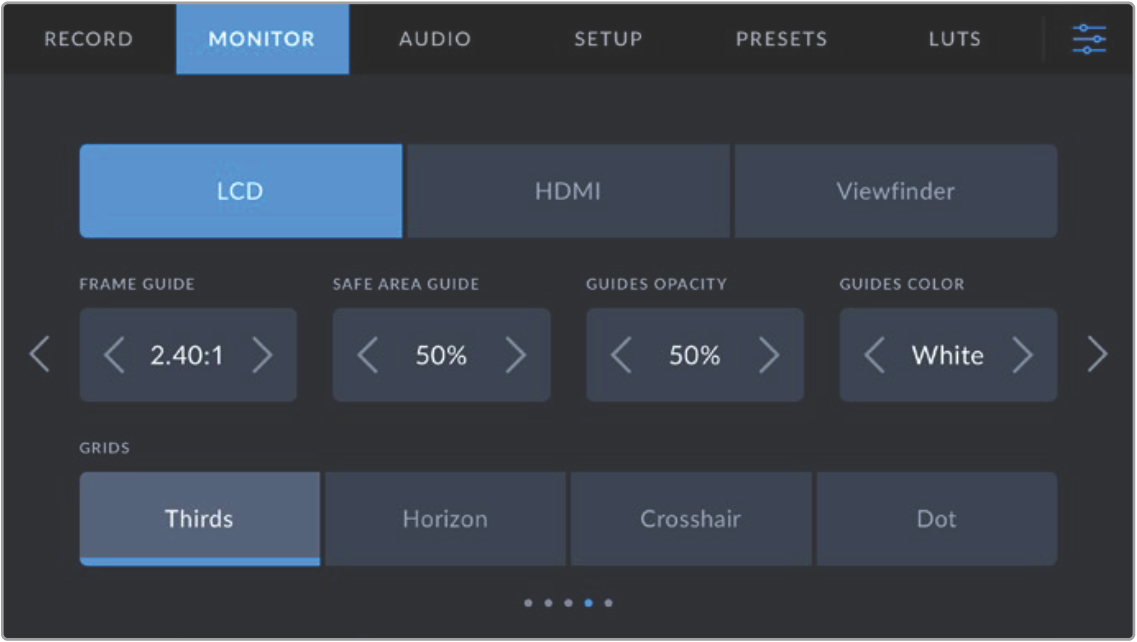This screenshot has width=1137, height=642.
Task: Enable the Dot grid overlay
Action: [x=936, y=519]
